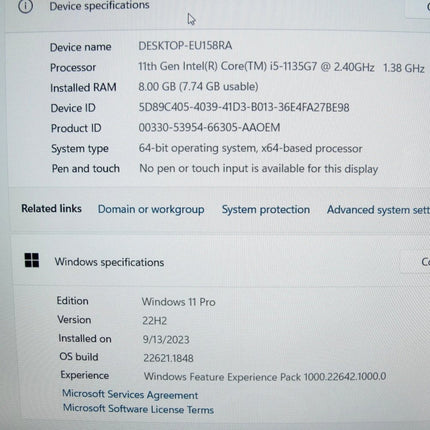Select processor value 11th Gen Intel Core i5-1135G7

tap(256, 67)
